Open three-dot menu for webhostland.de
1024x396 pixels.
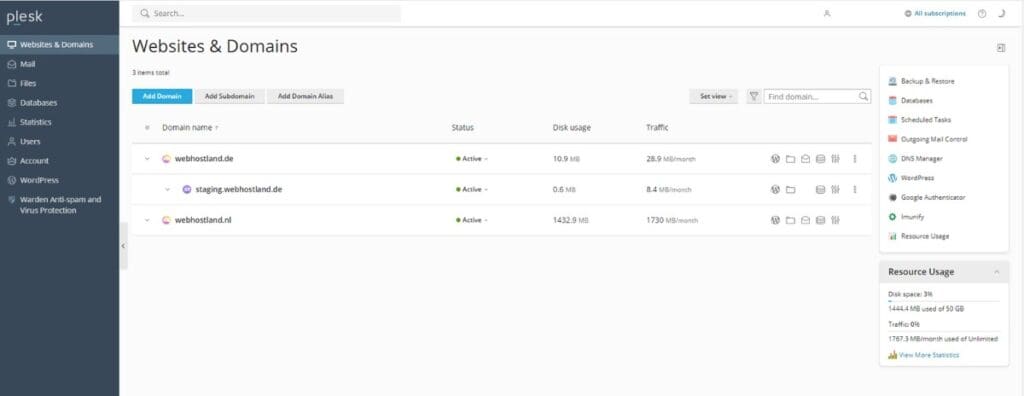coord(854,159)
